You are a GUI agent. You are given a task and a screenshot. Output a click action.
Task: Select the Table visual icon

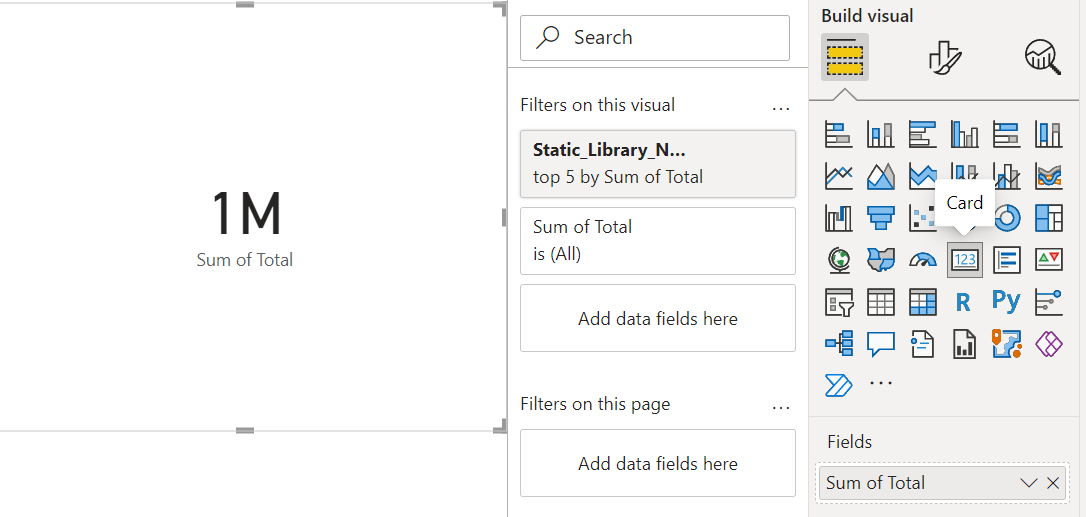[x=881, y=301]
